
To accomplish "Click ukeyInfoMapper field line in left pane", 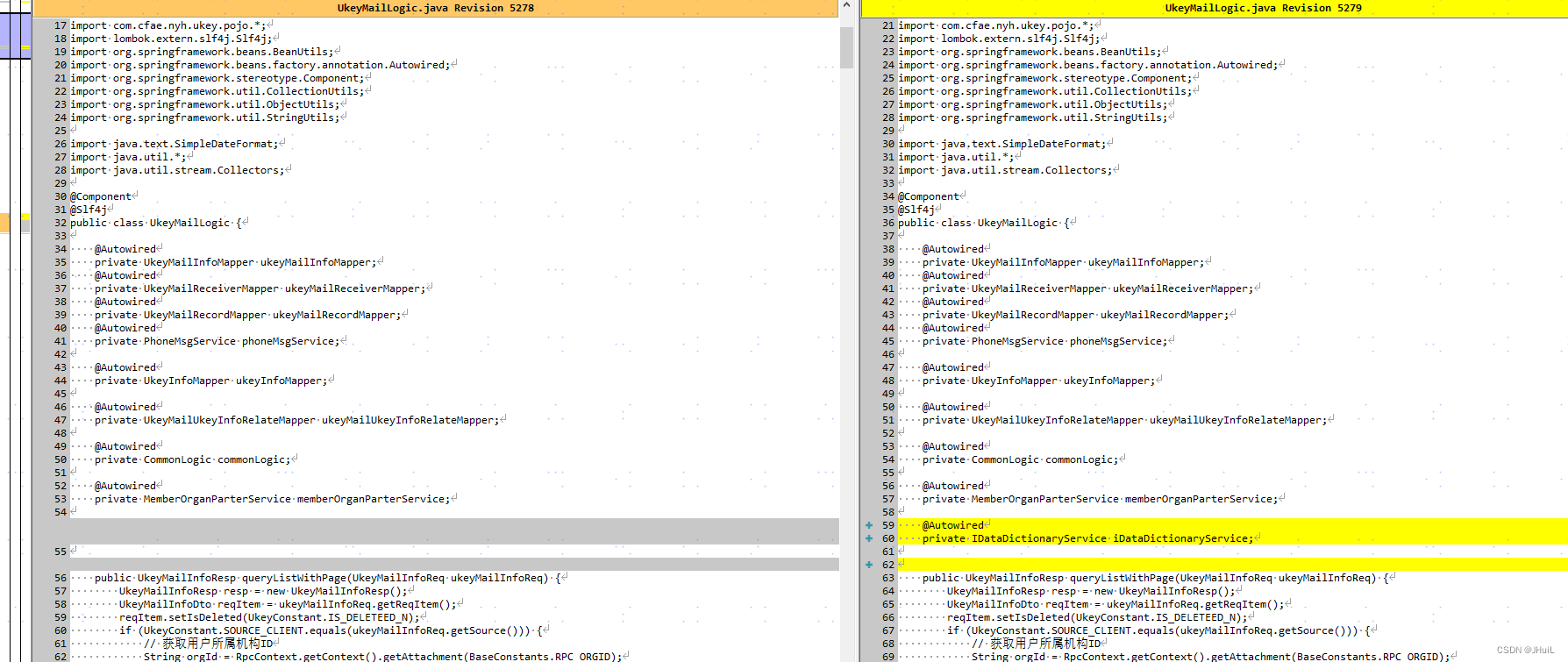I will (x=211, y=381).
